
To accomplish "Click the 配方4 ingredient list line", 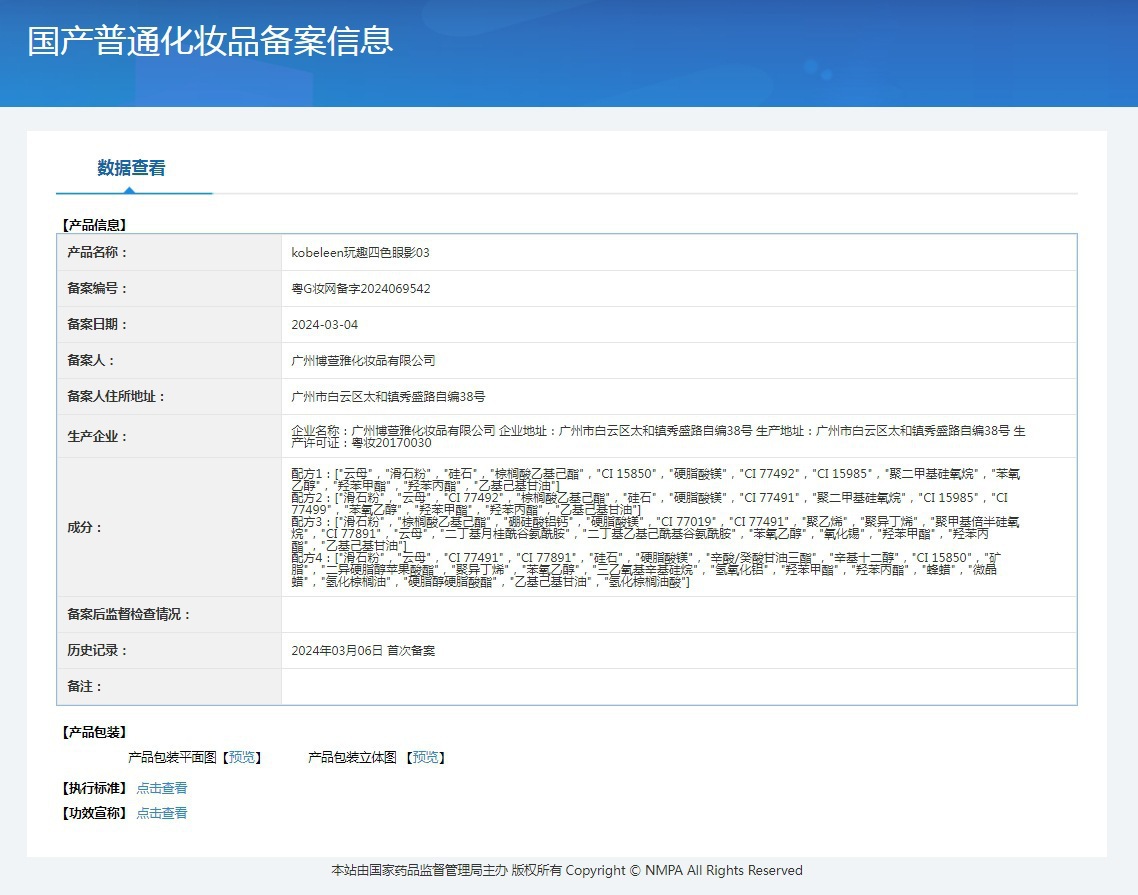I will click(646, 570).
